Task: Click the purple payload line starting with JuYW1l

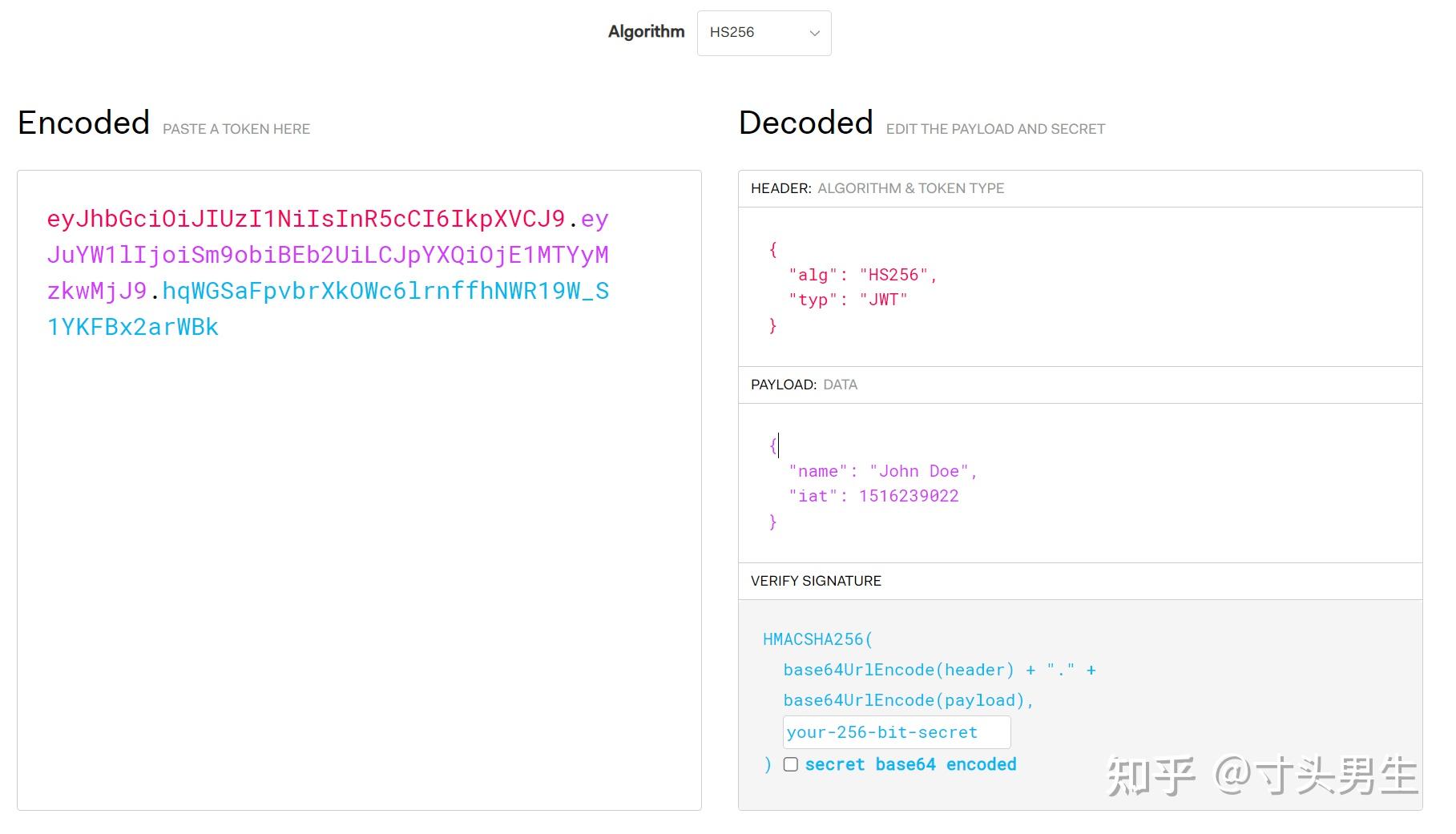Action: [x=328, y=255]
